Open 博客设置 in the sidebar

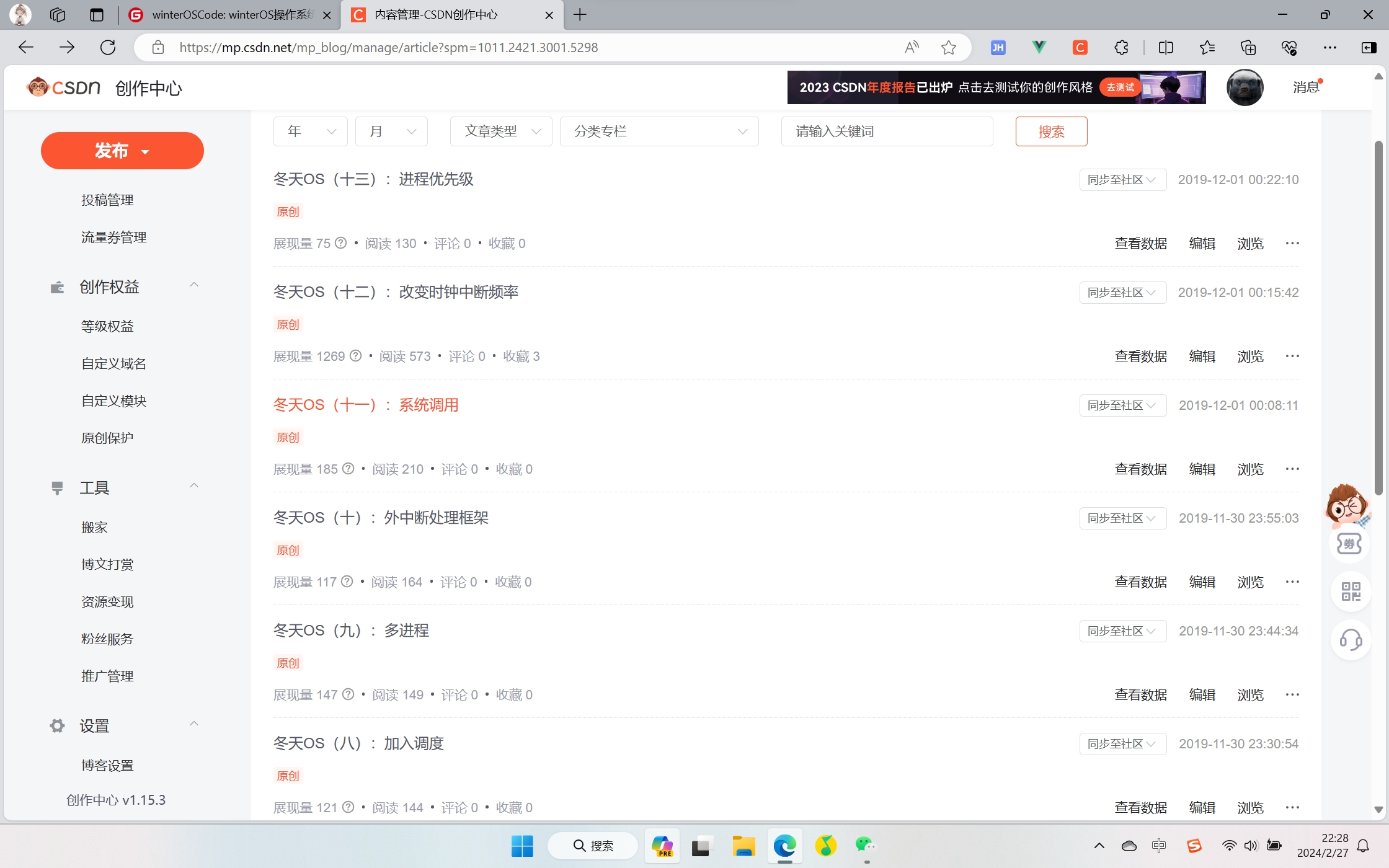pyautogui.click(x=107, y=765)
